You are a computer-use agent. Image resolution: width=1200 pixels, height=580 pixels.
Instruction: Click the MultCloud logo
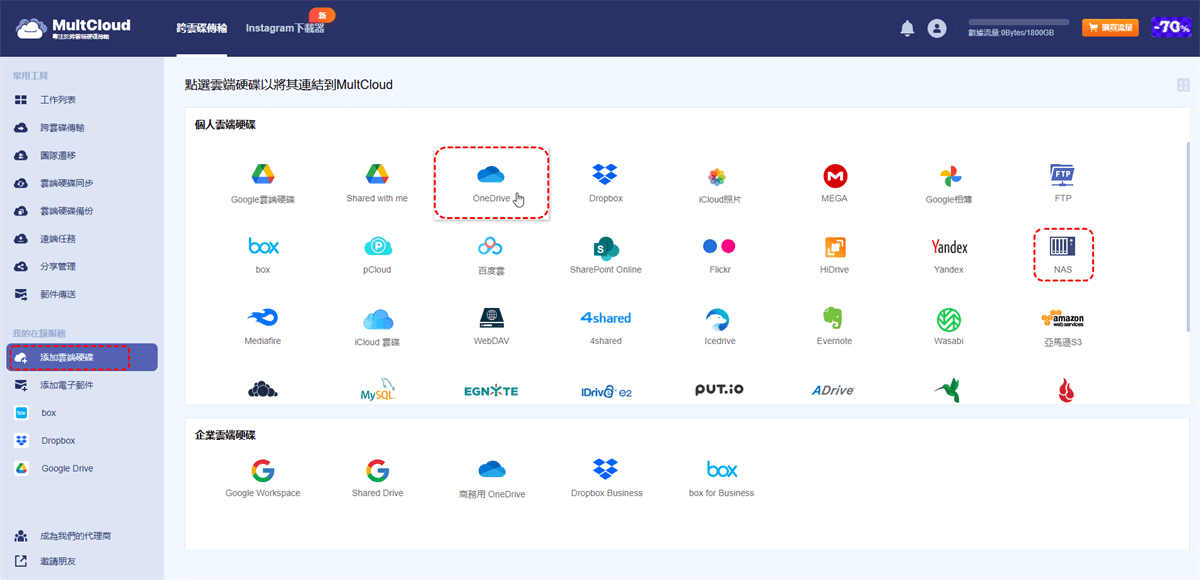pos(73,28)
